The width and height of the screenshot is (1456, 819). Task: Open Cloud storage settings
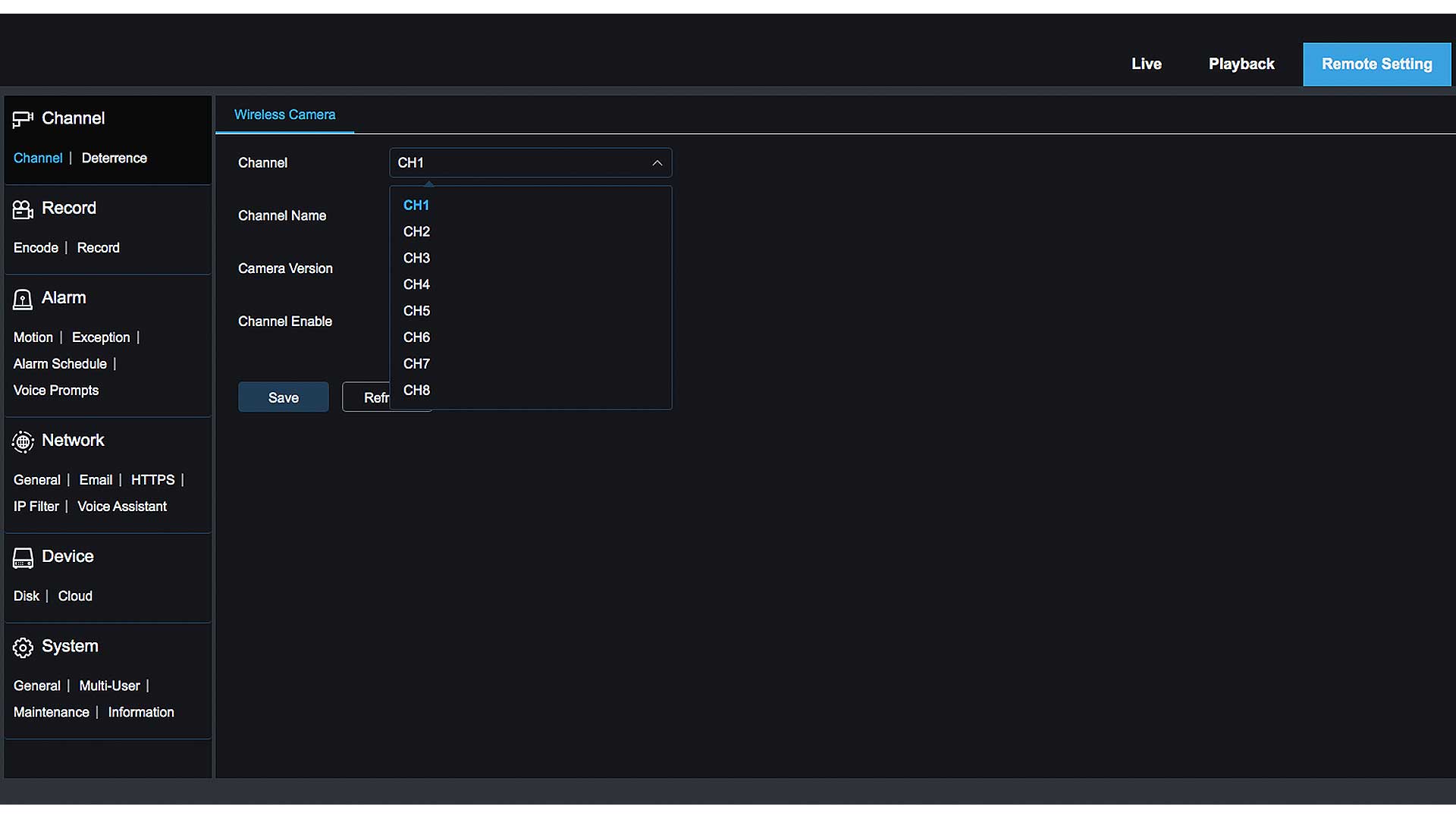[x=74, y=595]
